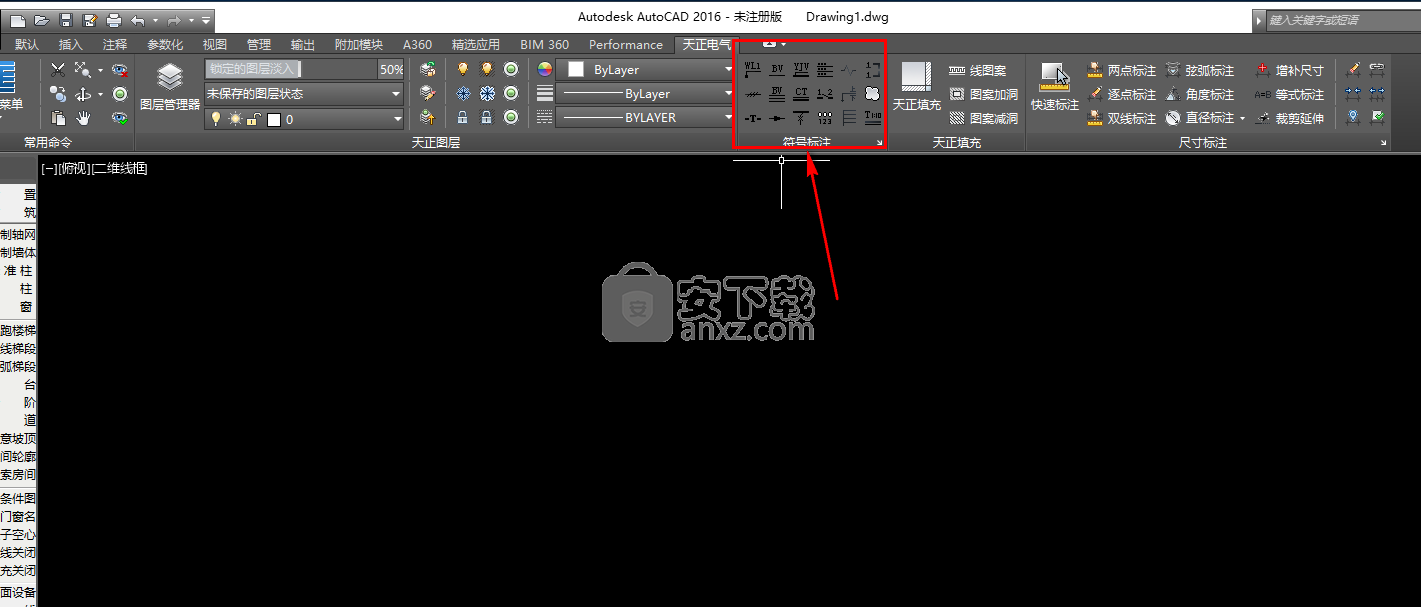Click the keyword search input field
Screen dimensions: 1421x607
point(1344,20)
